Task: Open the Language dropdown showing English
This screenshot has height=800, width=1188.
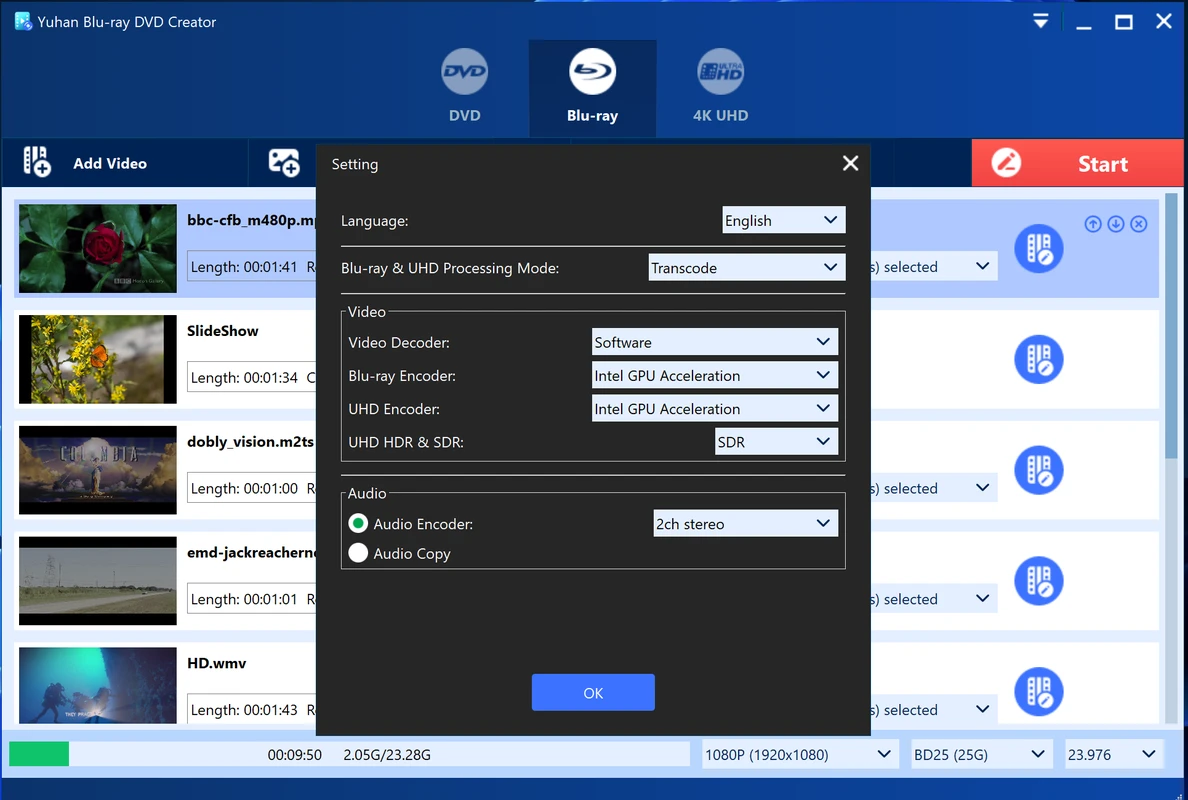Action: click(x=783, y=220)
